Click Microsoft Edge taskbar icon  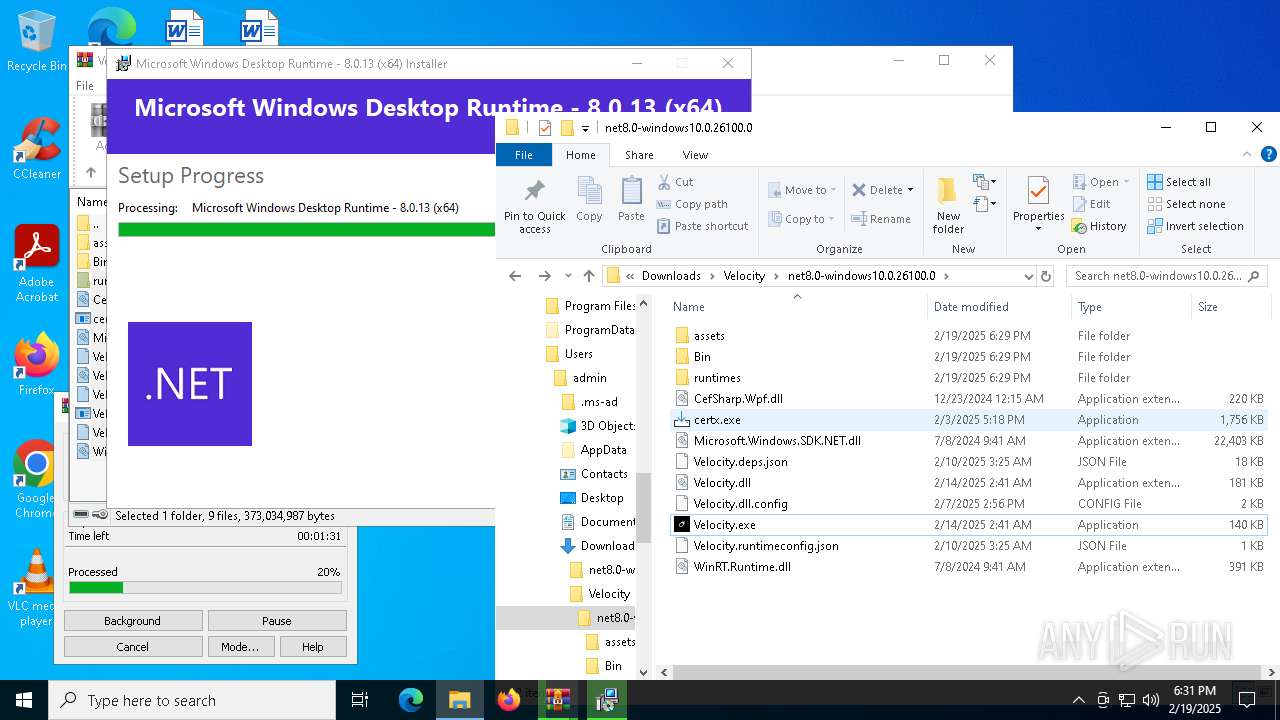pyautogui.click(x=411, y=700)
